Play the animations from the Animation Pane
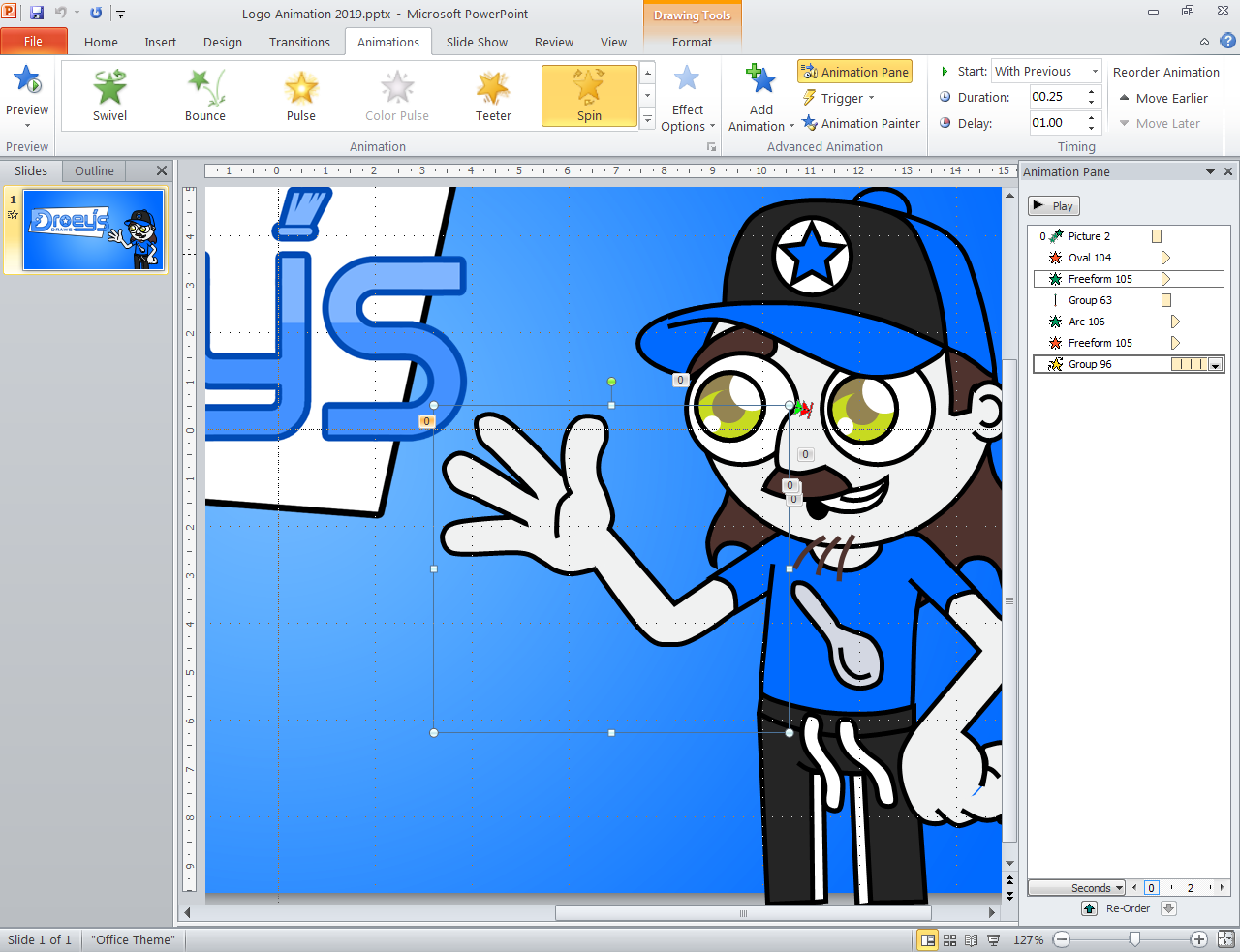1240x952 pixels. [x=1053, y=206]
